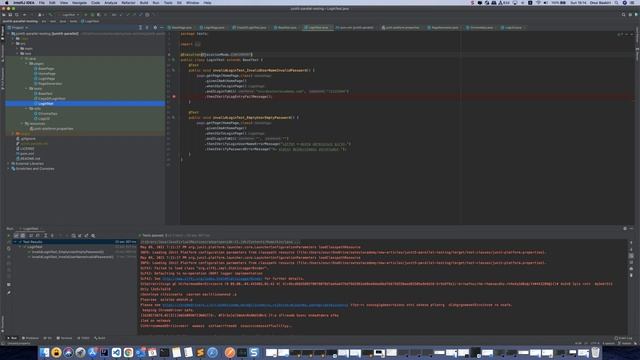This screenshot has height=360, width=640.
Task: Collapse the Test Results node in the Run panel
Action: pyautogui.click(x=16, y=242)
